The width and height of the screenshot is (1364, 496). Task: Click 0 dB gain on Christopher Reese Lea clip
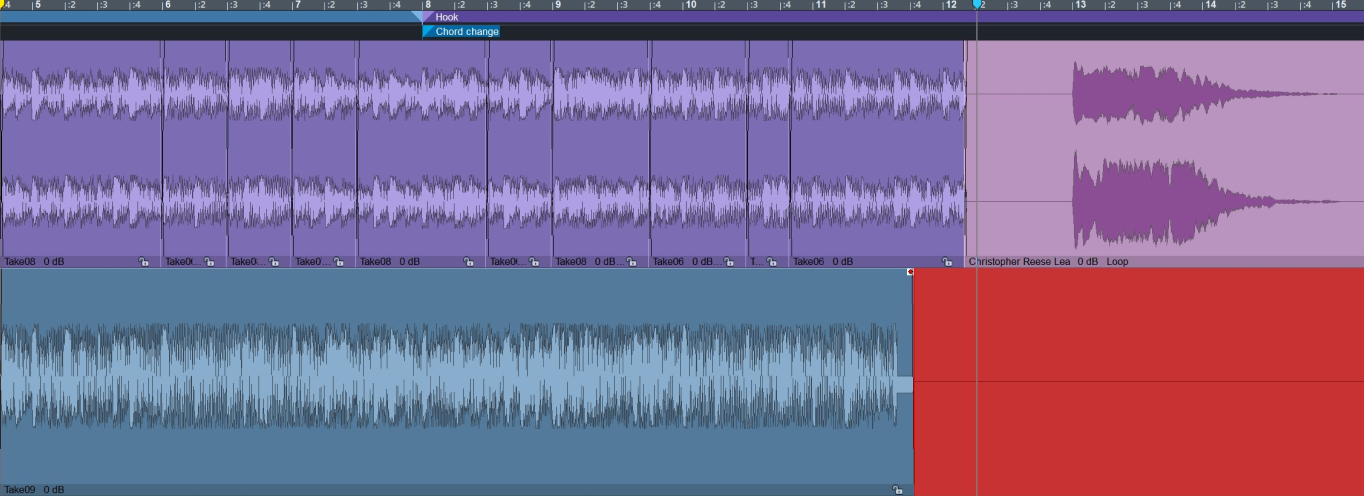[x=1088, y=262]
